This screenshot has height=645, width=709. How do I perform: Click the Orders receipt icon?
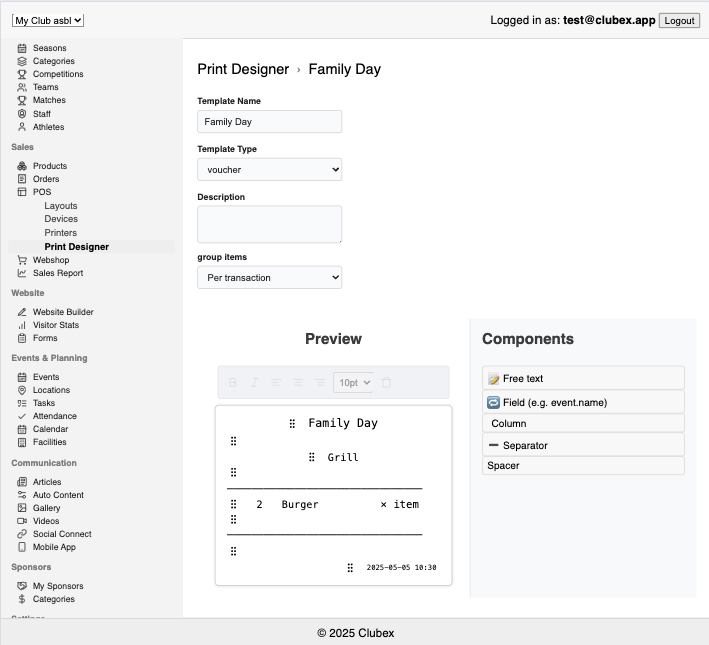[22, 179]
